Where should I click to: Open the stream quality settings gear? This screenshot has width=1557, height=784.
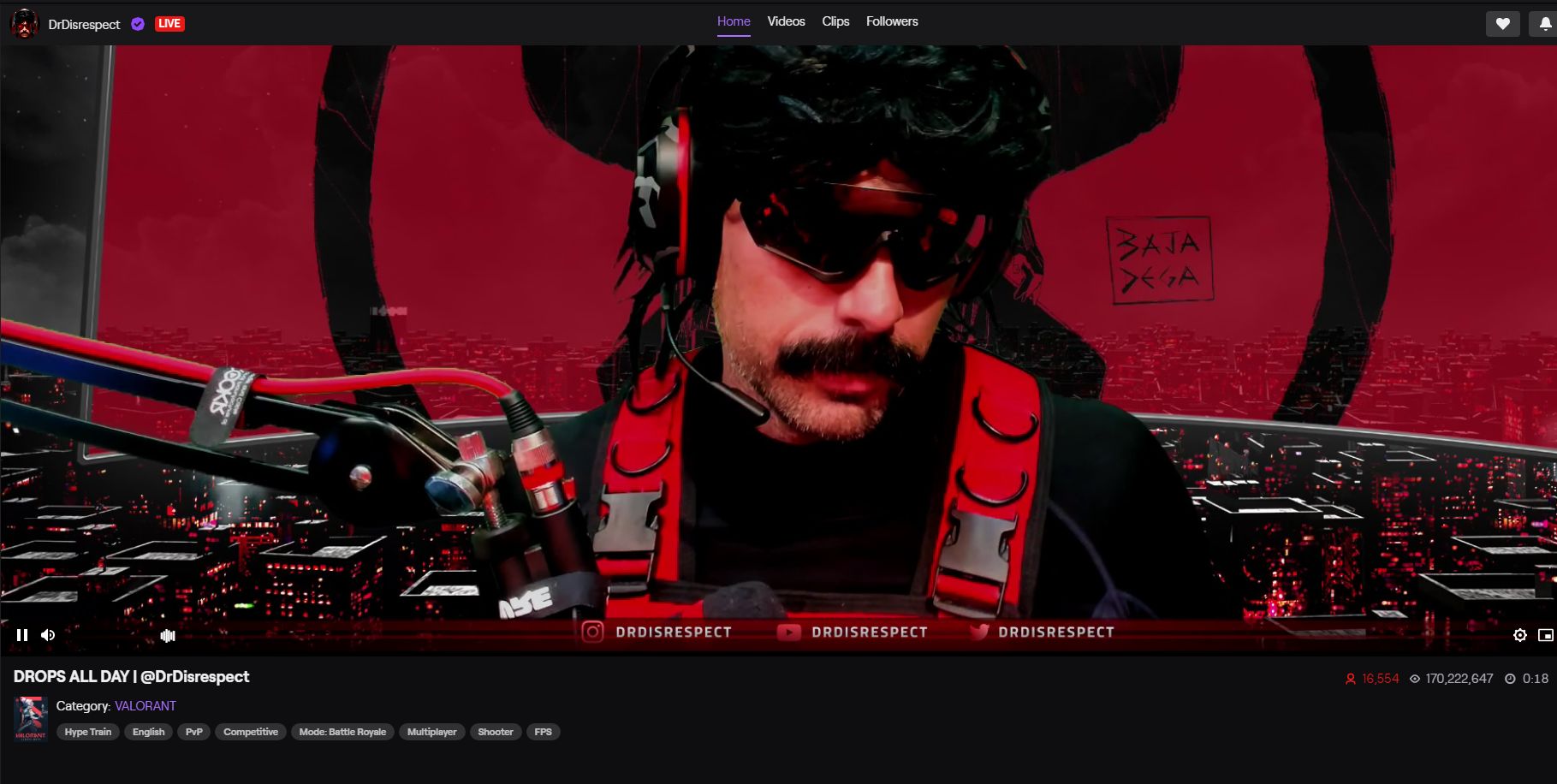[1520, 635]
